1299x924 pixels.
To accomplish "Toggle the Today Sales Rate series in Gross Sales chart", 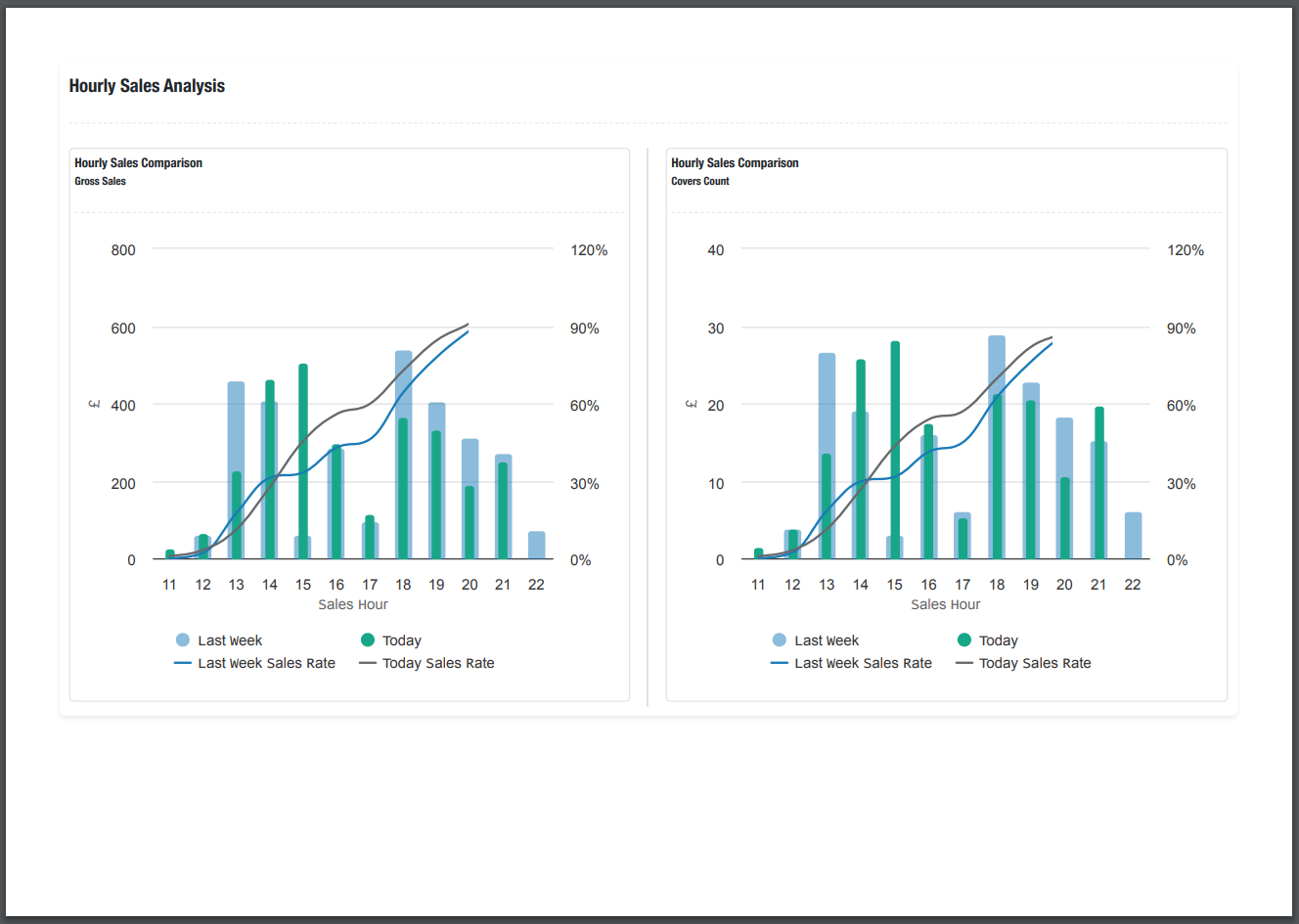I will [x=437, y=663].
